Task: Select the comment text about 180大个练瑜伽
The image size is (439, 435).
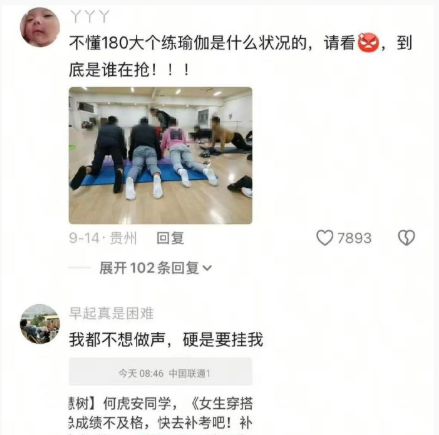Action: (241, 56)
